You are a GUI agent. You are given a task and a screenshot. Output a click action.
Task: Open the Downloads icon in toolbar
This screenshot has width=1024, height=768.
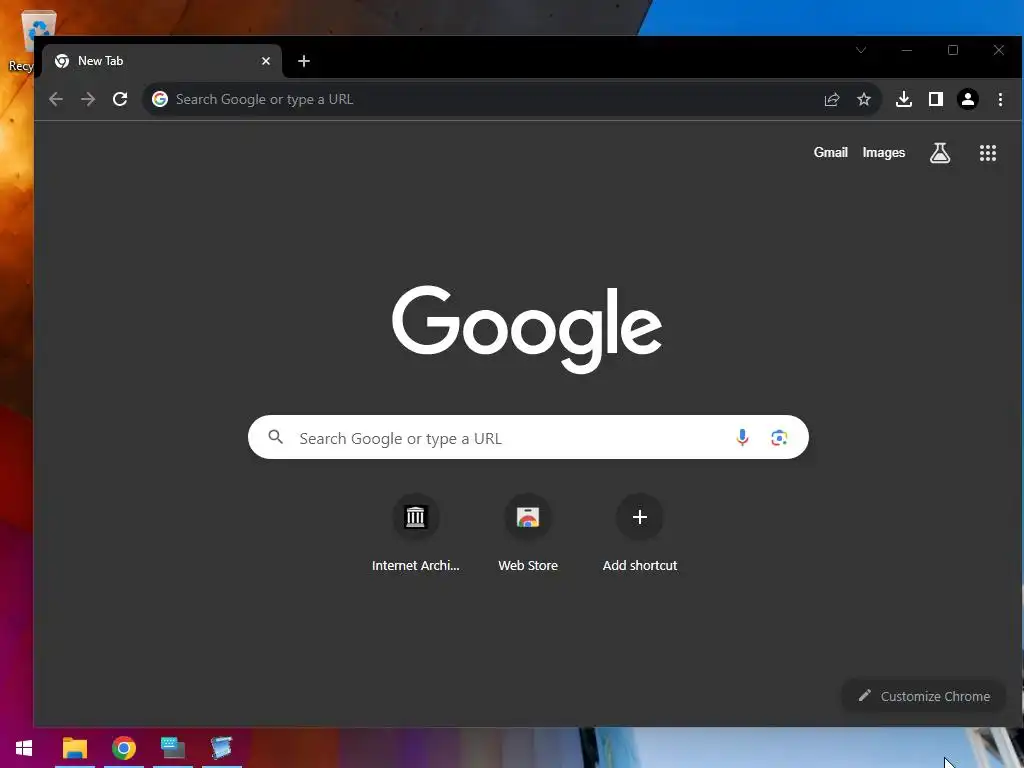pos(904,99)
